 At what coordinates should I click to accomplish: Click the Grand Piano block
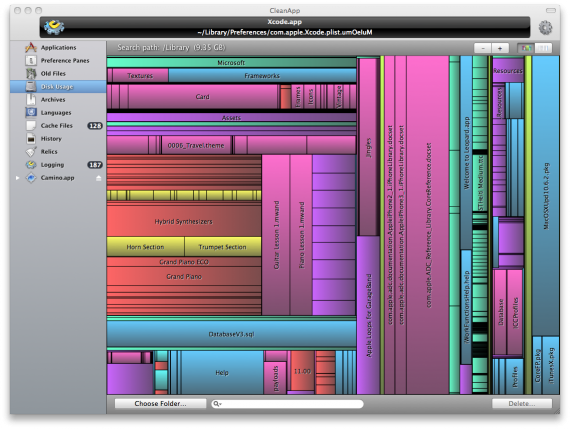click(184, 277)
